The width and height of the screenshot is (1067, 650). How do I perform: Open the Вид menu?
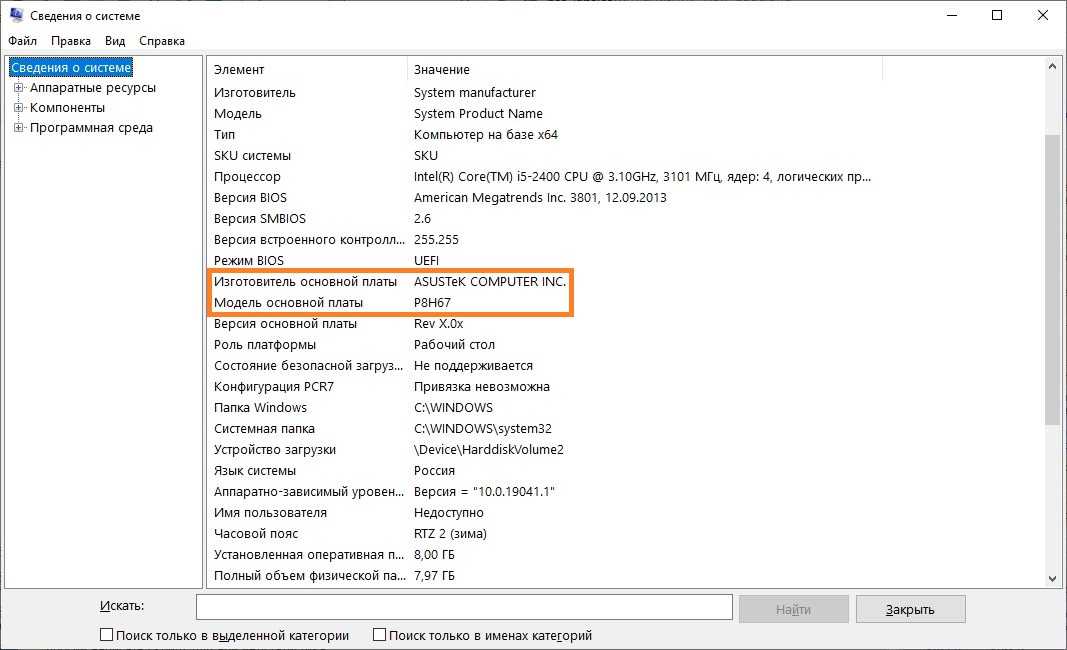115,41
